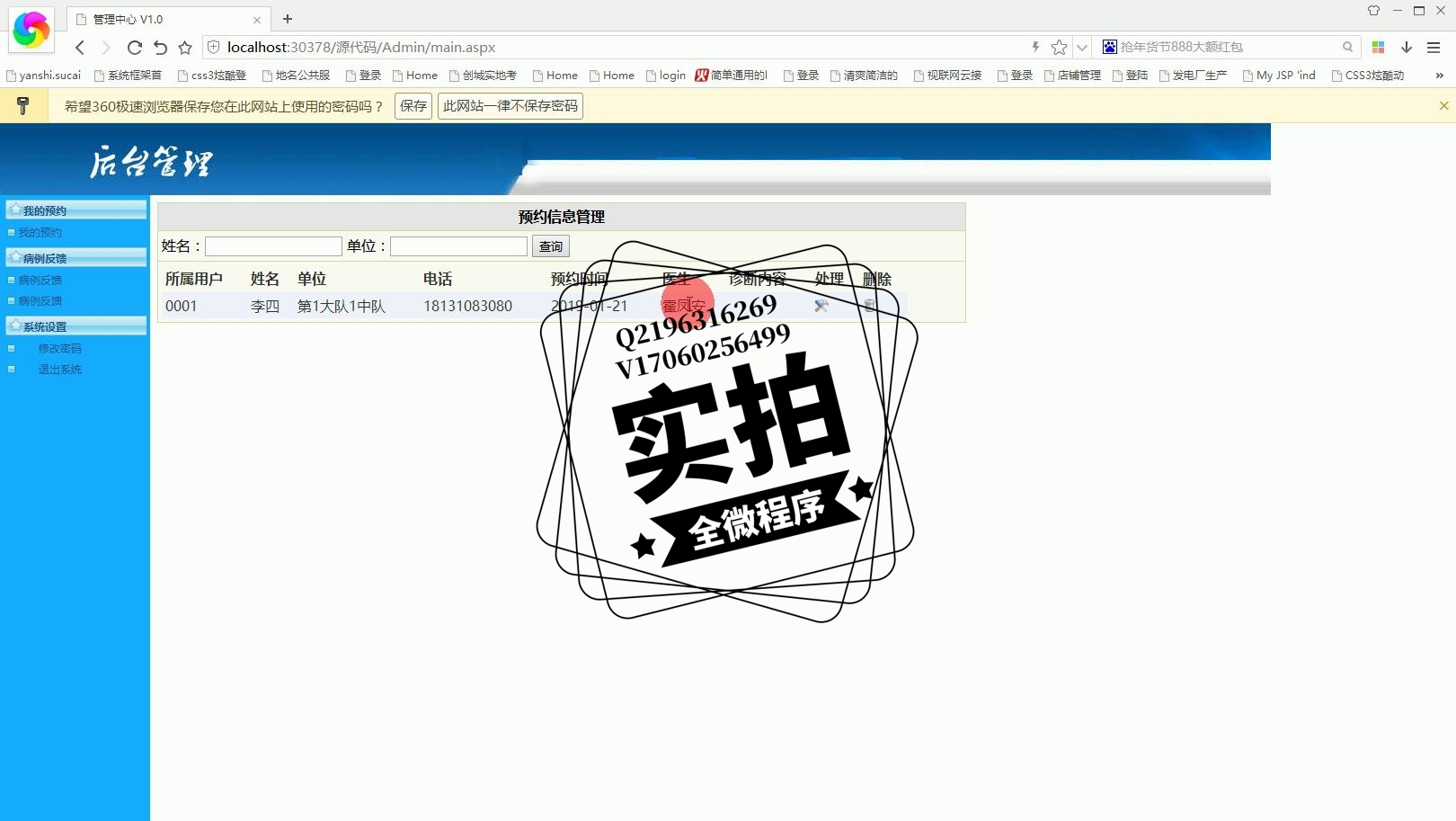
Task: Open the 地名公共服 bookmark
Action: point(297,76)
